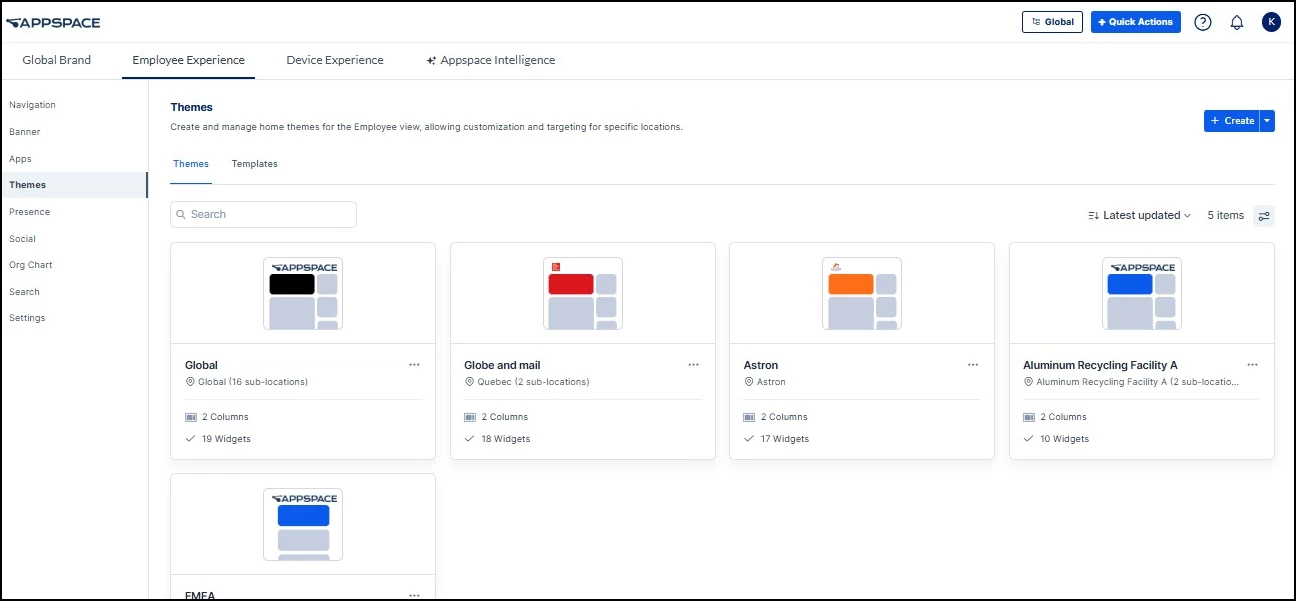The image size is (1296, 601).
Task: Click the location pin on Astron card
Action: 749,382
